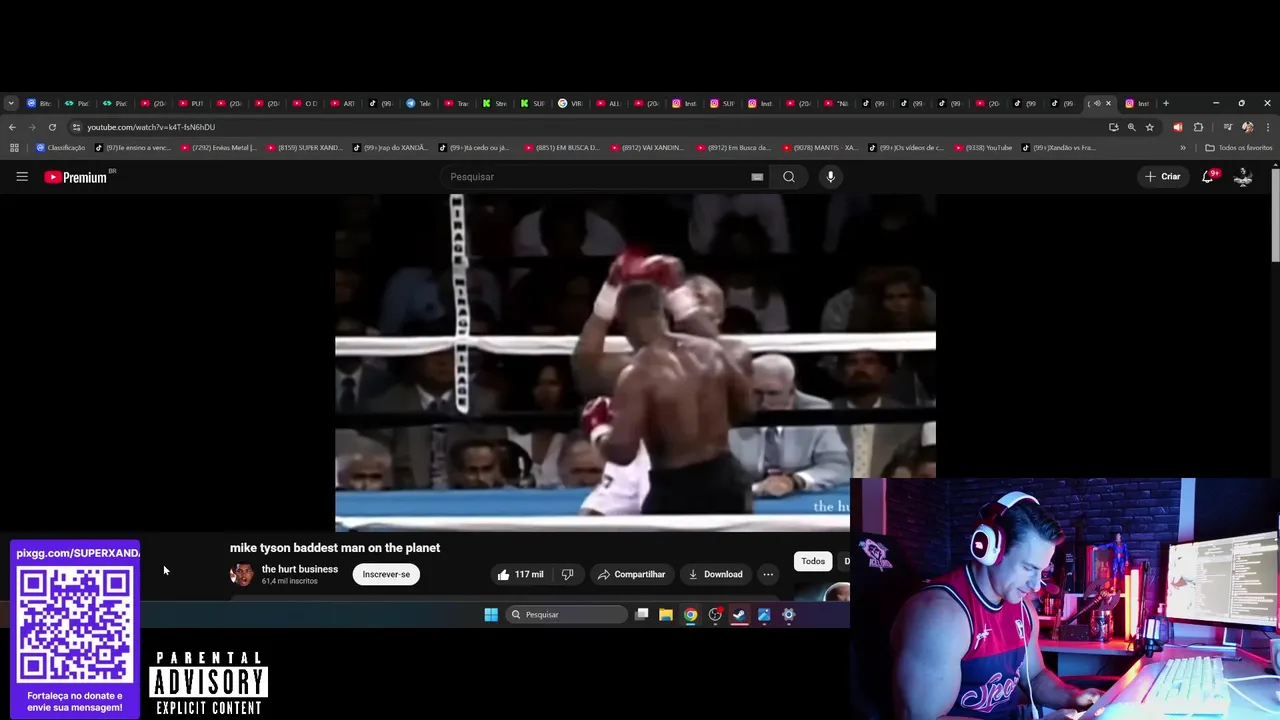Open (7292) Enéas Metal bookmark
Screen dimensions: 1280x720
218,148
